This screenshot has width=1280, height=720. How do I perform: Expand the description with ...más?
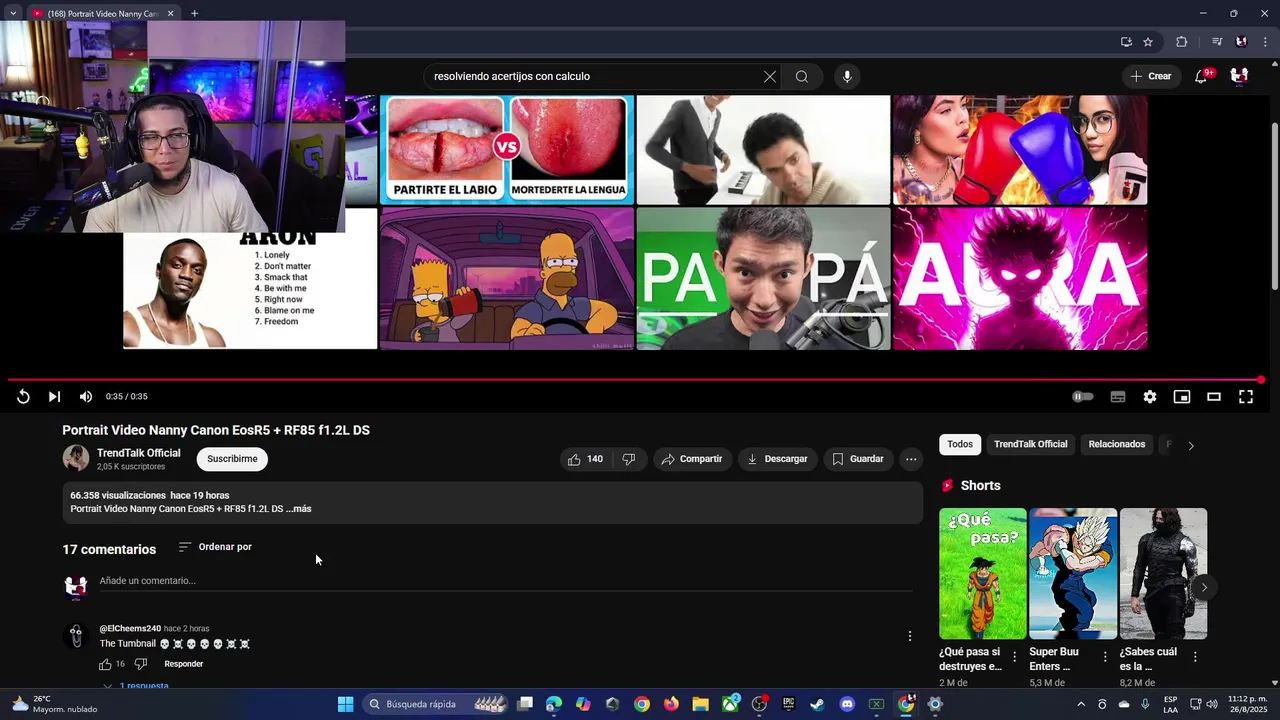point(300,509)
